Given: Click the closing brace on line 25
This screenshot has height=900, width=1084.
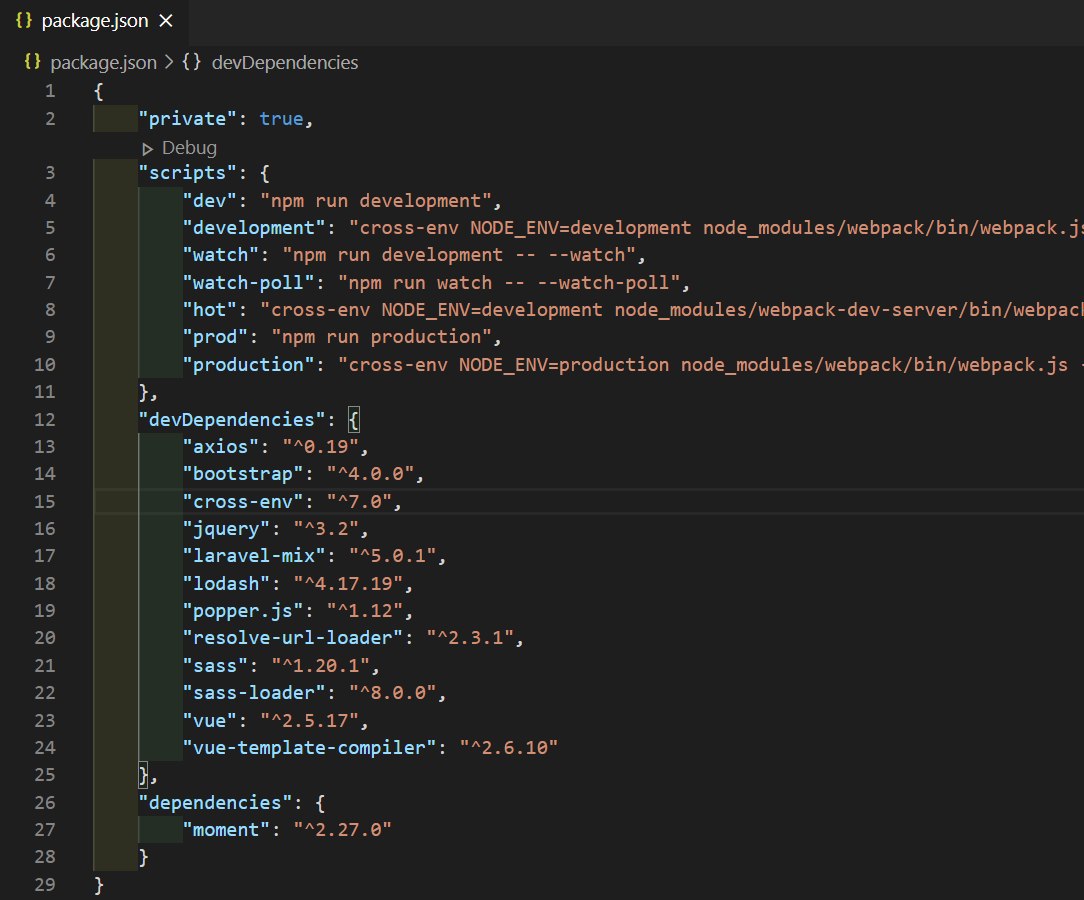Looking at the screenshot, I should click(143, 775).
